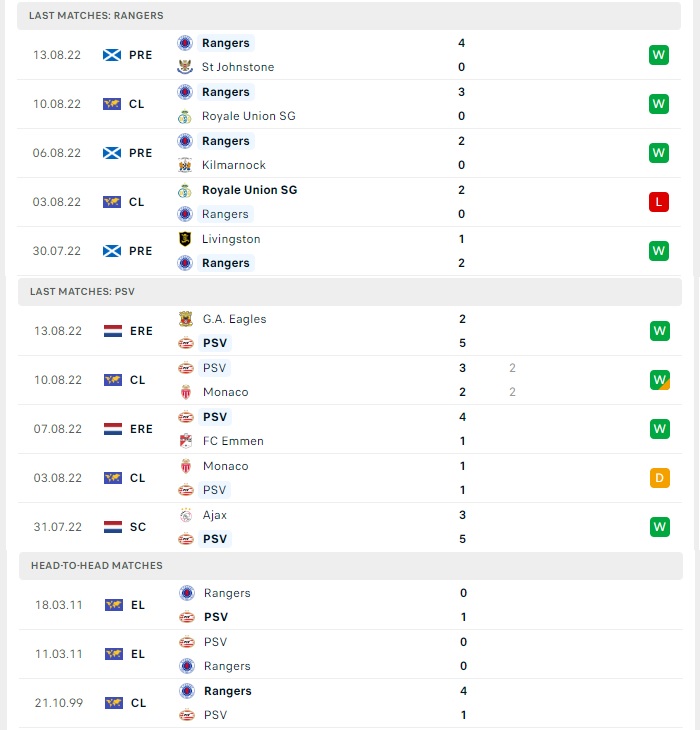Click the W badge for PSV vs Monaco

click(x=660, y=380)
